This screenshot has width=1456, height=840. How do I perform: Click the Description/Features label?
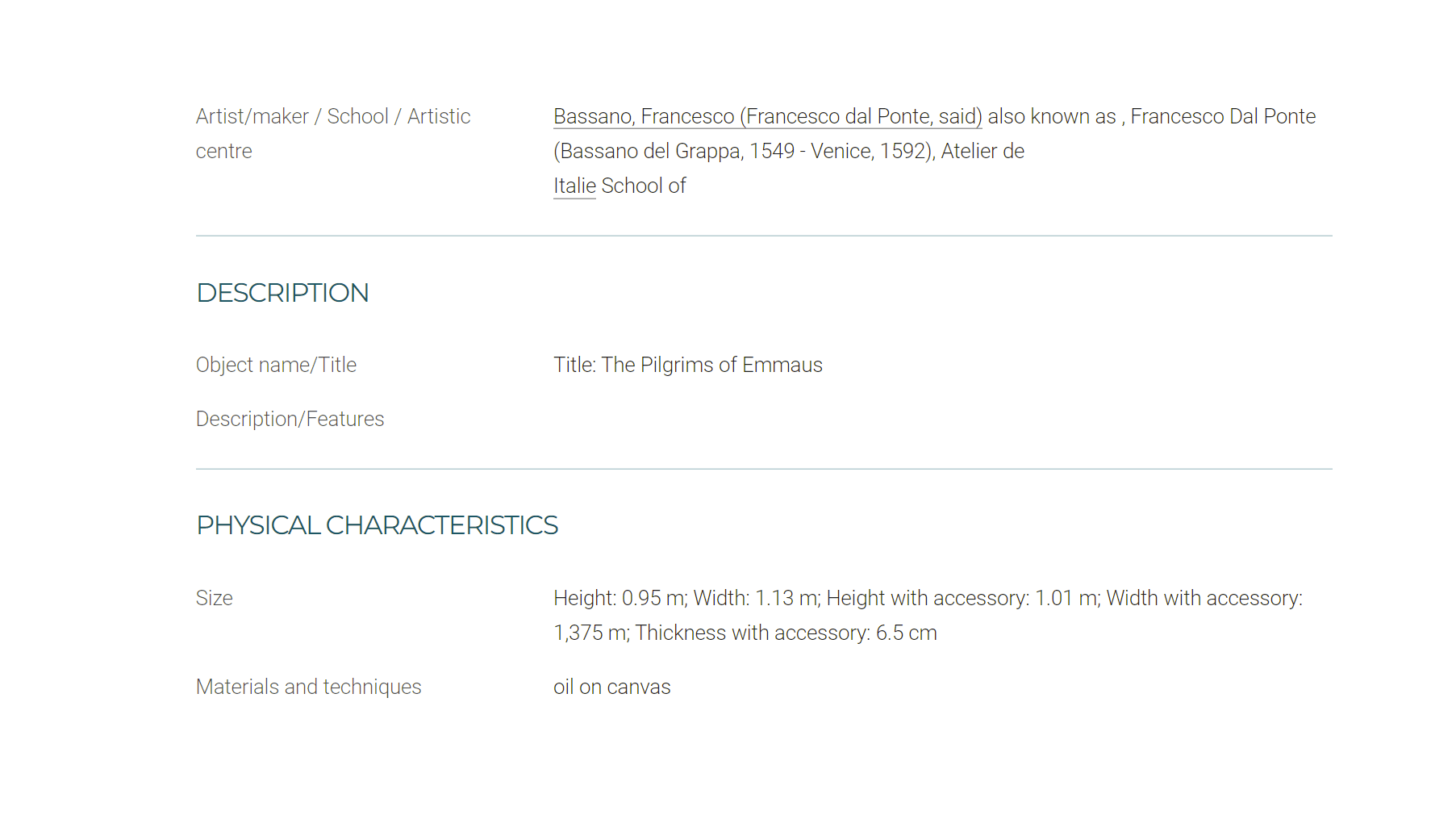(290, 420)
